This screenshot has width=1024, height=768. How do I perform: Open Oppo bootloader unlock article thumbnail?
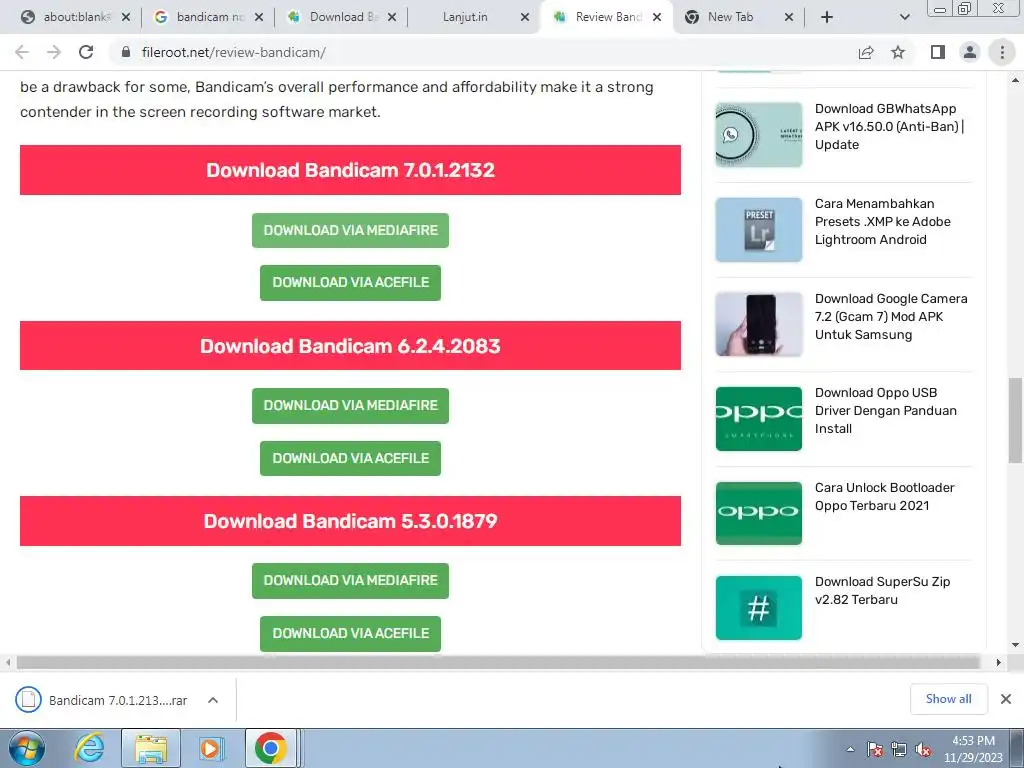pyautogui.click(x=758, y=513)
